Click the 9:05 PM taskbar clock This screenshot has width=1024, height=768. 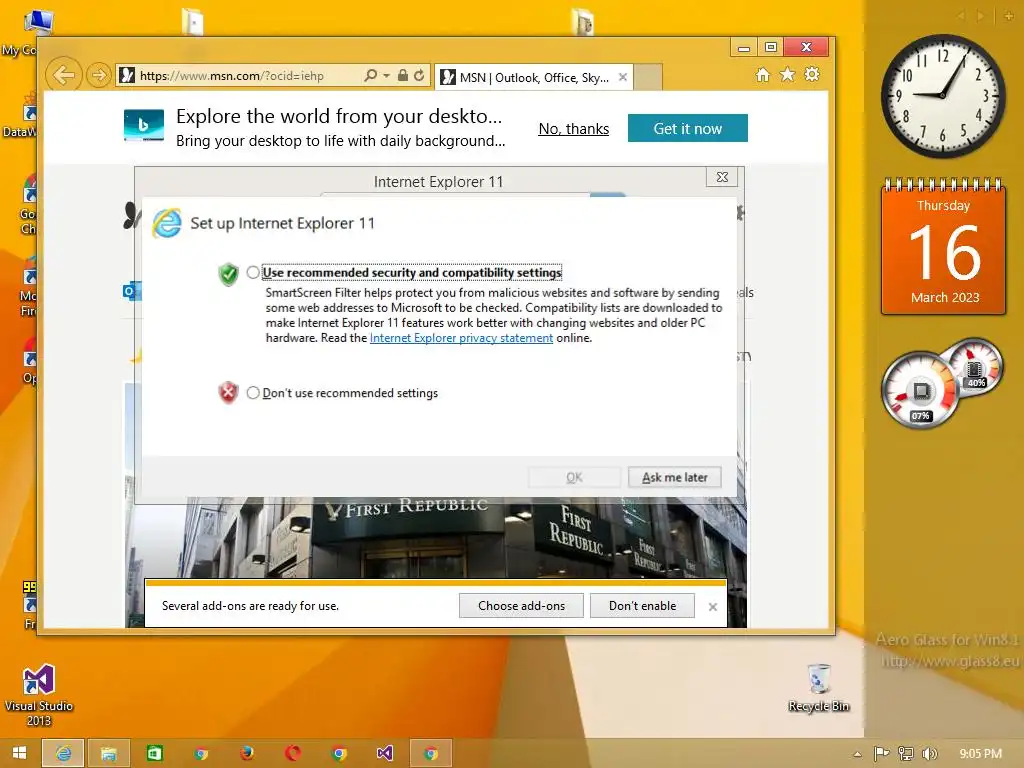(980, 754)
